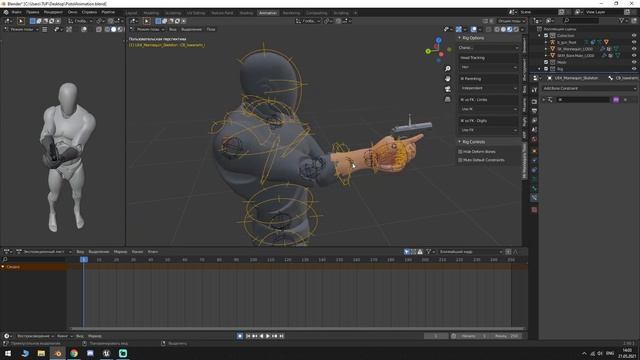Screen dimensions: 640x360
Task: Open the IK Parenting Independent dropdown
Action: tap(489, 88)
